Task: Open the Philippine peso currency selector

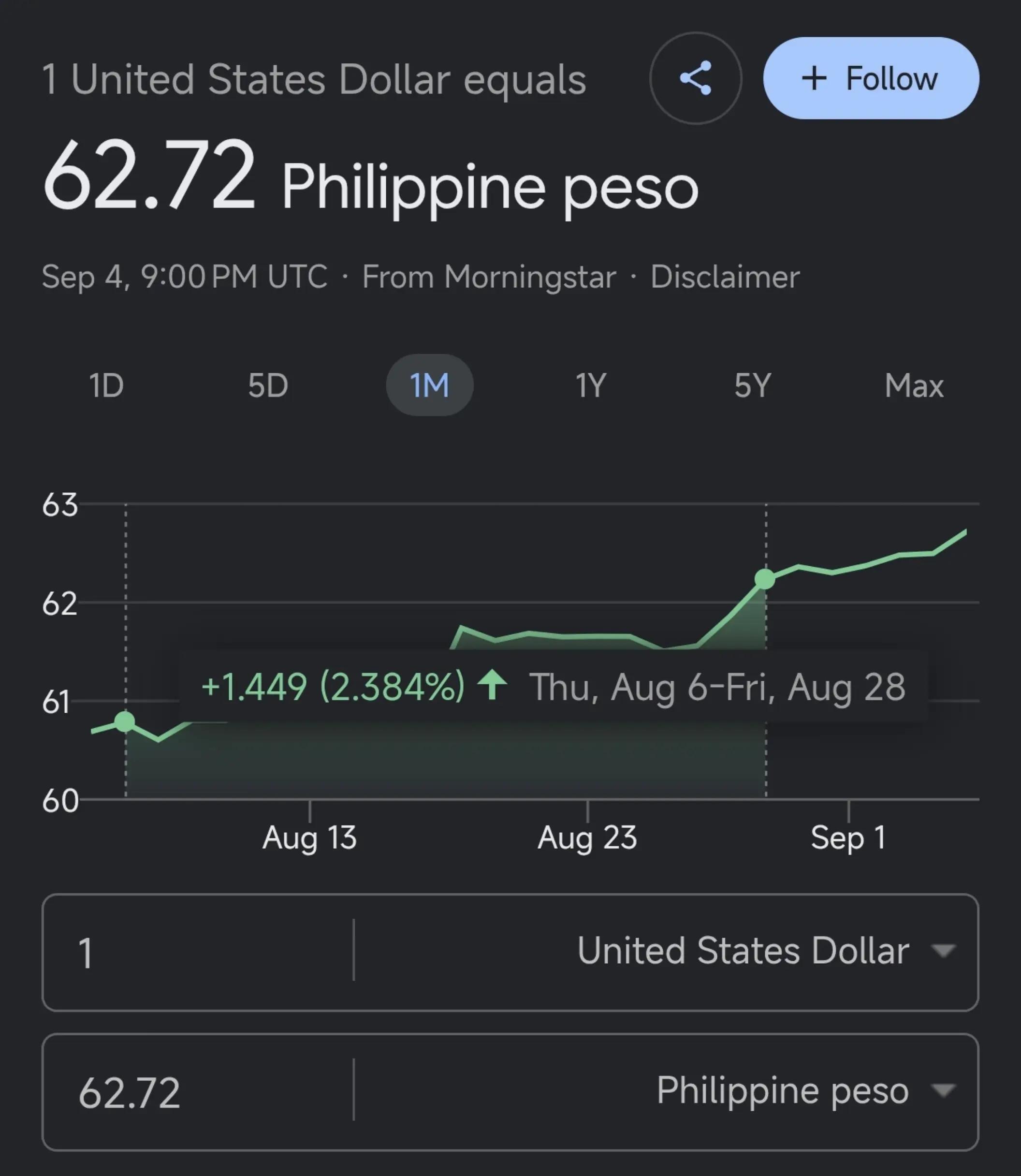Action: point(666,1091)
